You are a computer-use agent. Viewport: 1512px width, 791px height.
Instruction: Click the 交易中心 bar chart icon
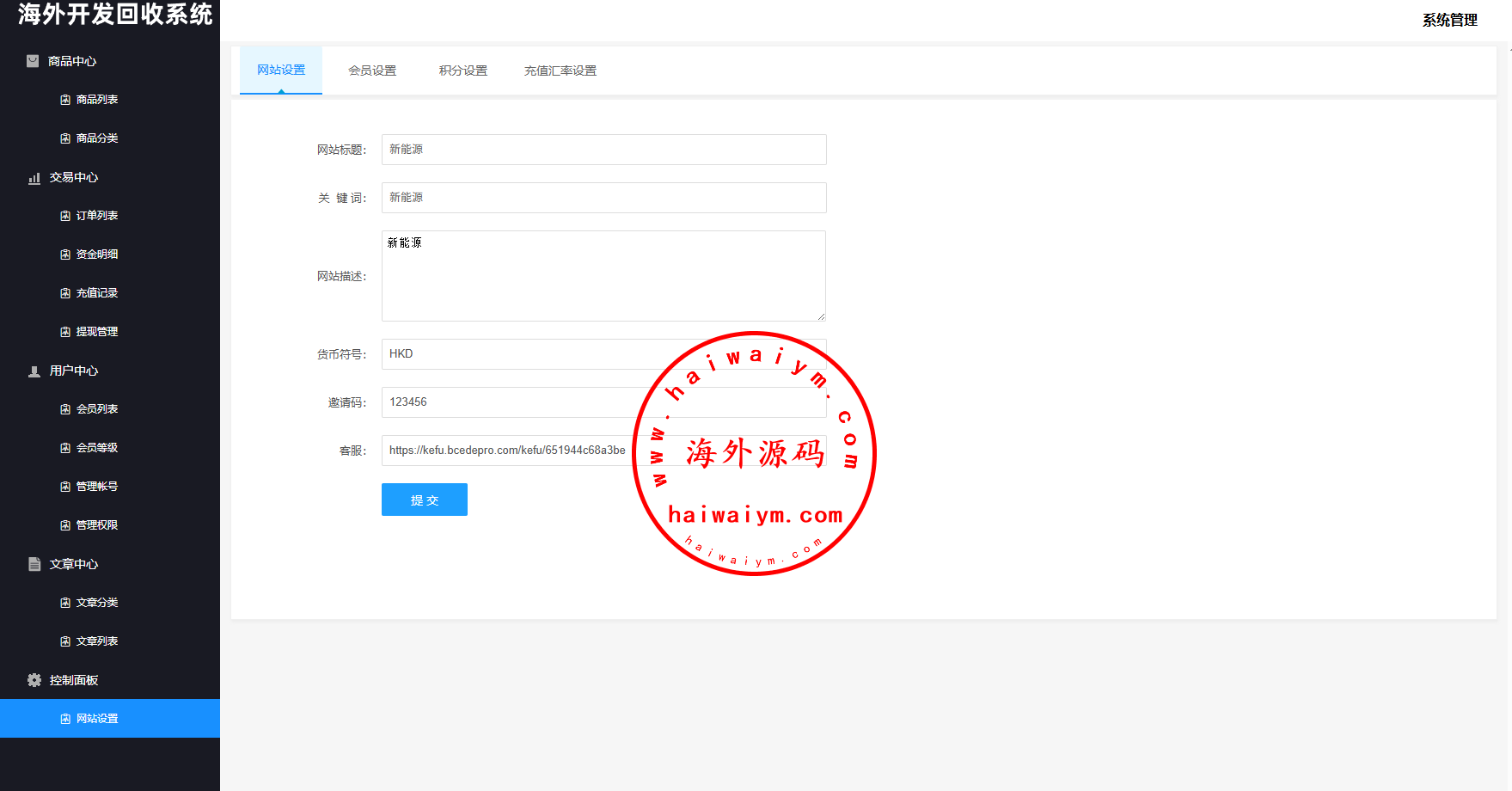(x=34, y=178)
